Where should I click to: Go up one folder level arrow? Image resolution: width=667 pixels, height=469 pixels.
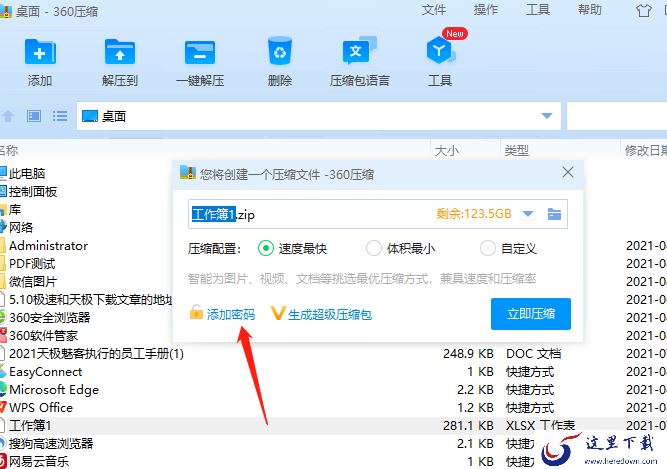tap(8, 116)
